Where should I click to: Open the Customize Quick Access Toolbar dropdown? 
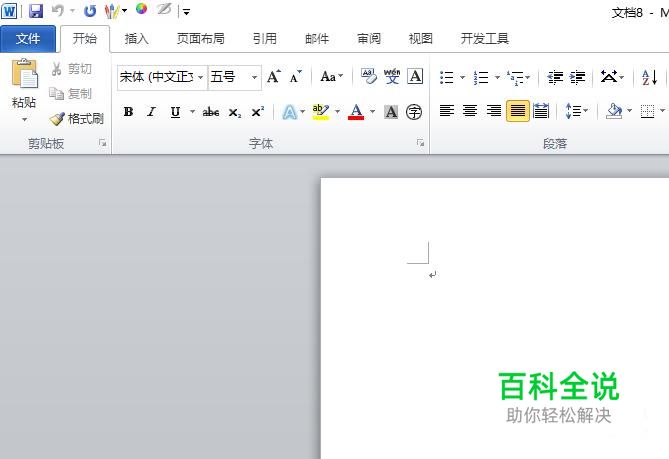tap(186, 12)
